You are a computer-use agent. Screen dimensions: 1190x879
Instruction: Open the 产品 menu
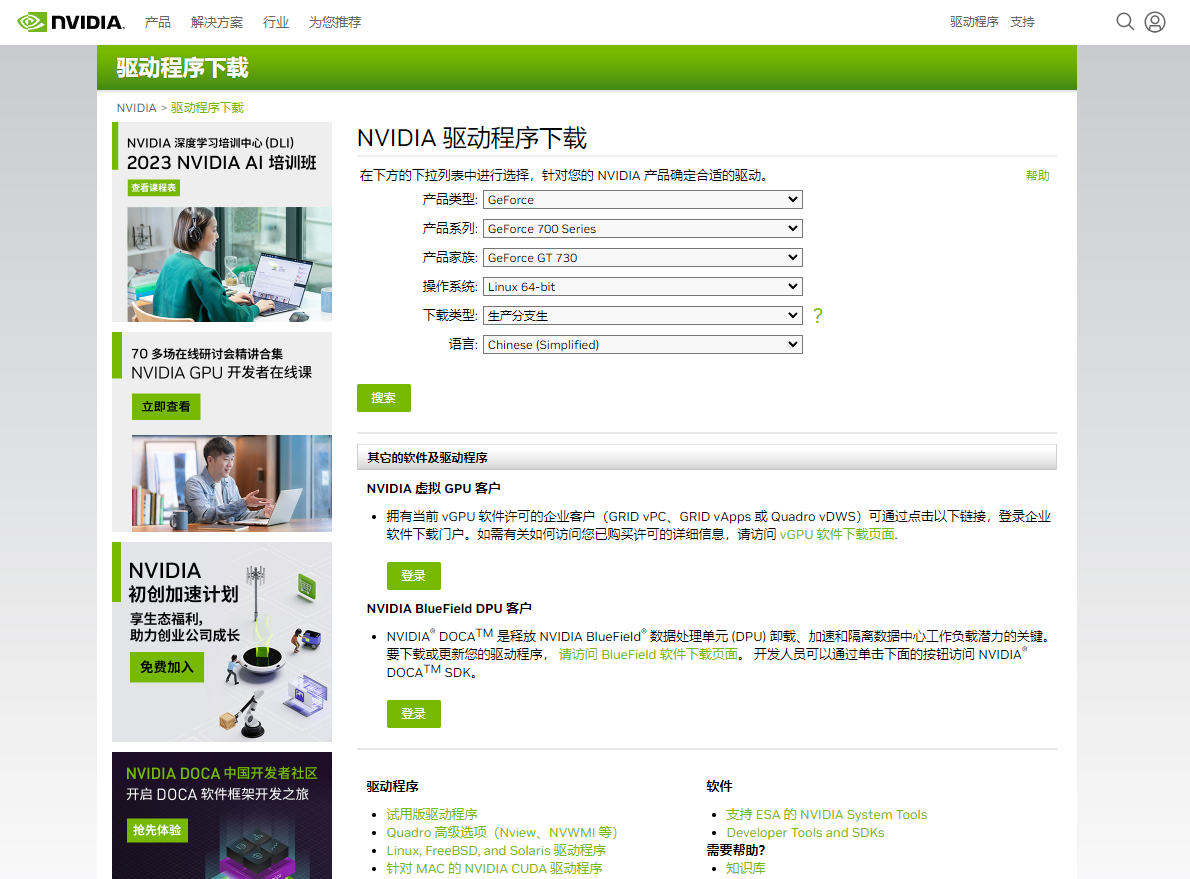(x=158, y=22)
